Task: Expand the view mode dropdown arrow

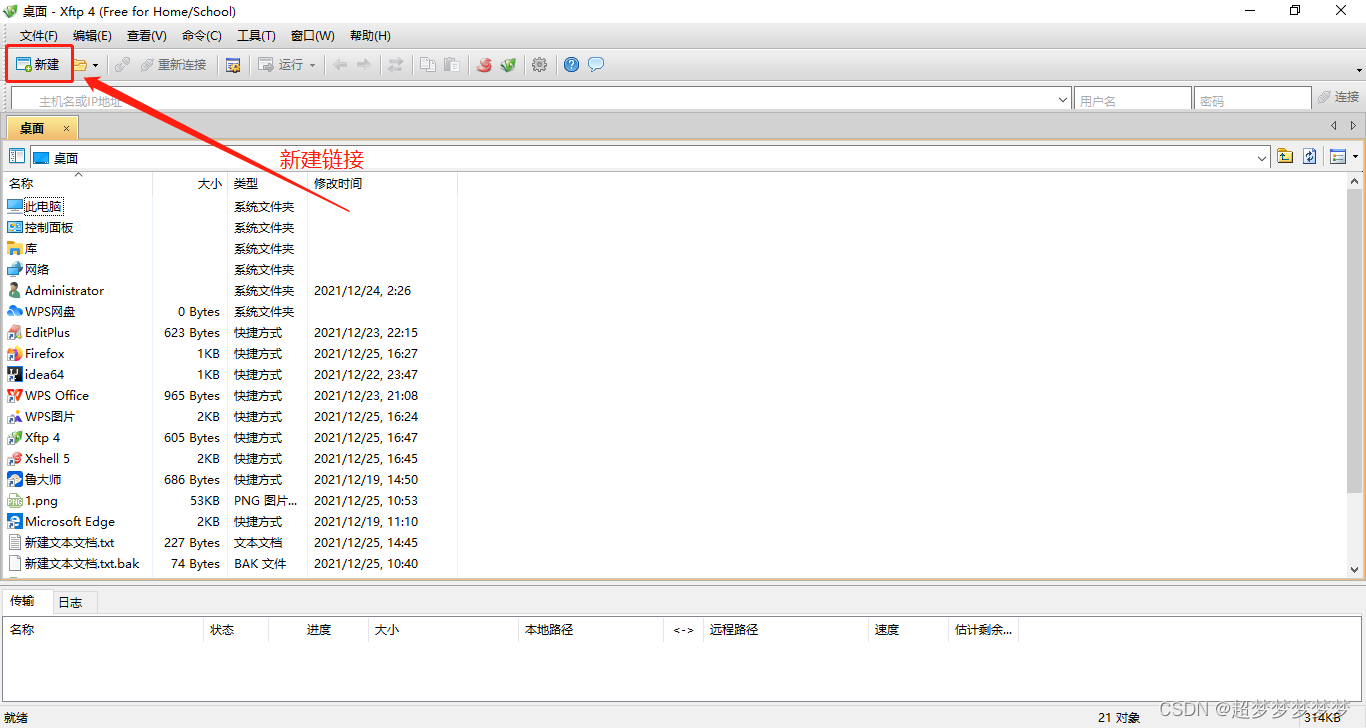Action: coord(1355,156)
